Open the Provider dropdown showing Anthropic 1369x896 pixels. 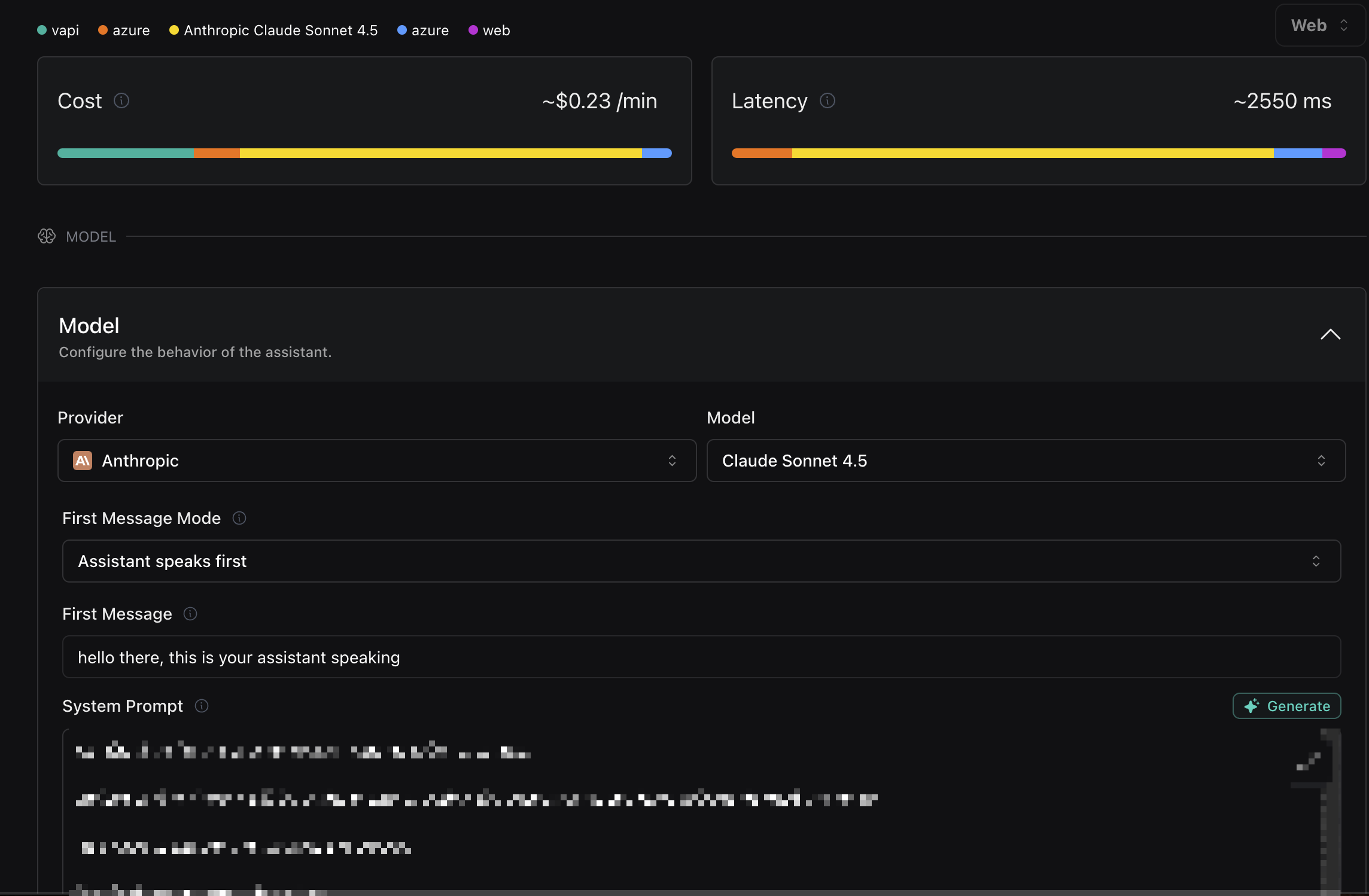pyautogui.click(x=377, y=461)
